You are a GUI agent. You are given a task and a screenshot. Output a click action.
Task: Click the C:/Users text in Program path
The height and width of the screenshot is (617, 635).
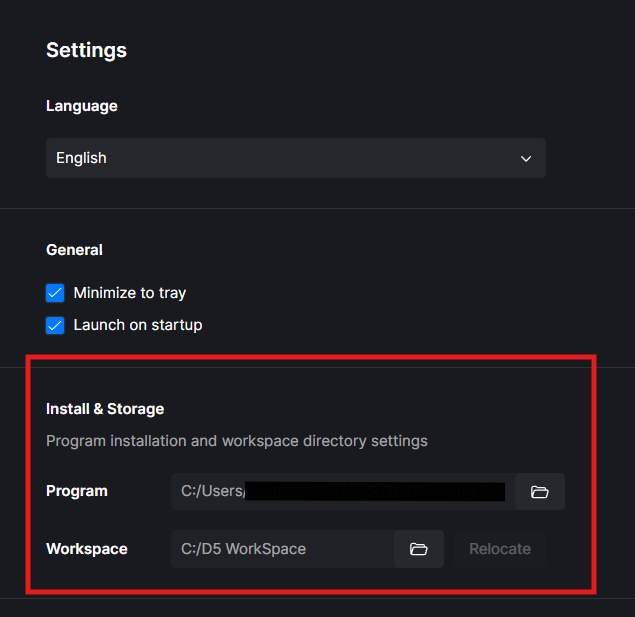pyautogui.click(x=212, y=491)
